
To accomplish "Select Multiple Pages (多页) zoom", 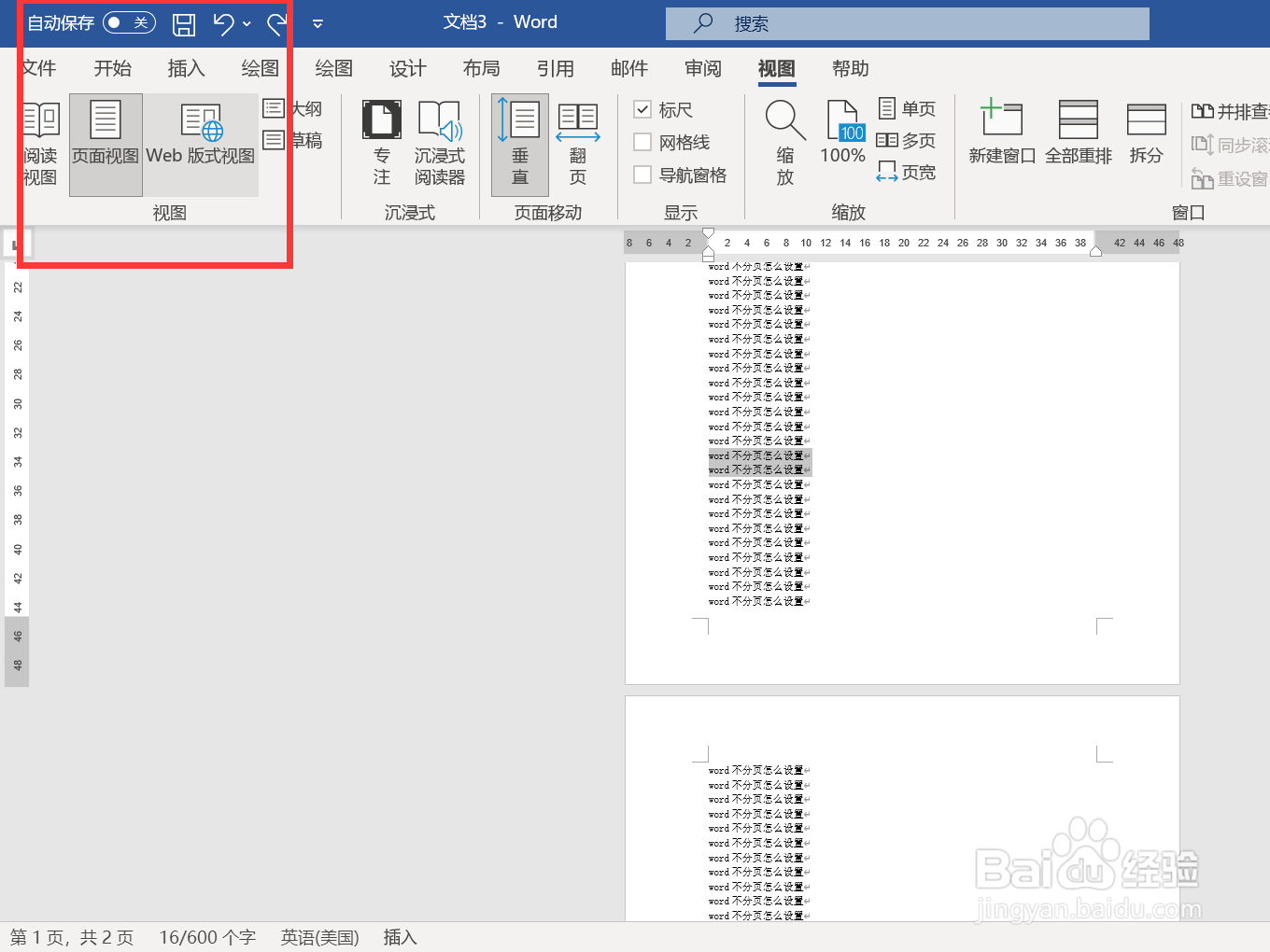I will point(907,140).
